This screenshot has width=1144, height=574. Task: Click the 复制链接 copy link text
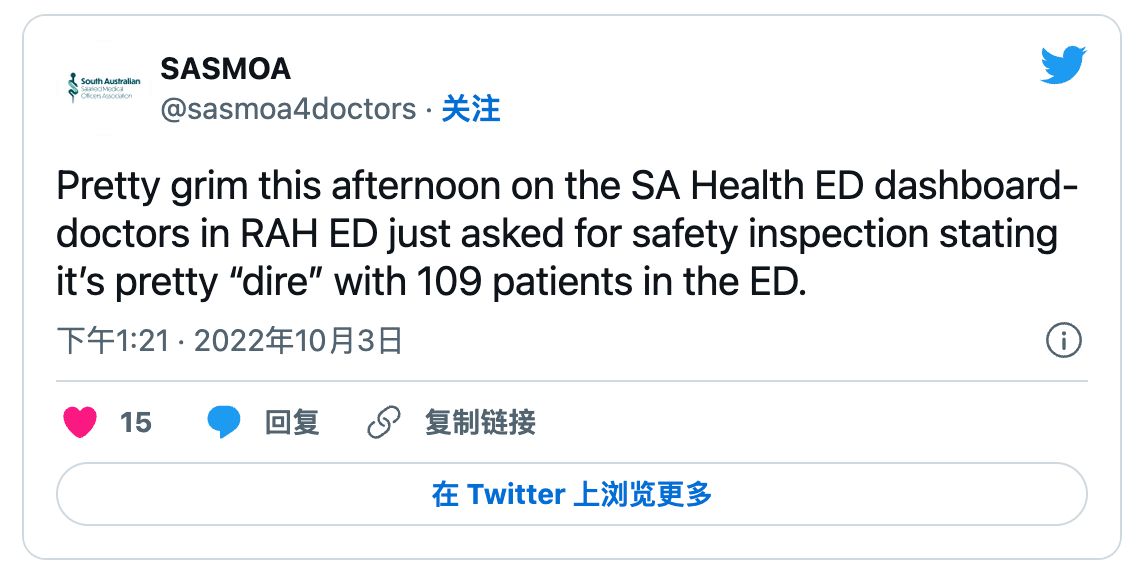click(480, 423)
